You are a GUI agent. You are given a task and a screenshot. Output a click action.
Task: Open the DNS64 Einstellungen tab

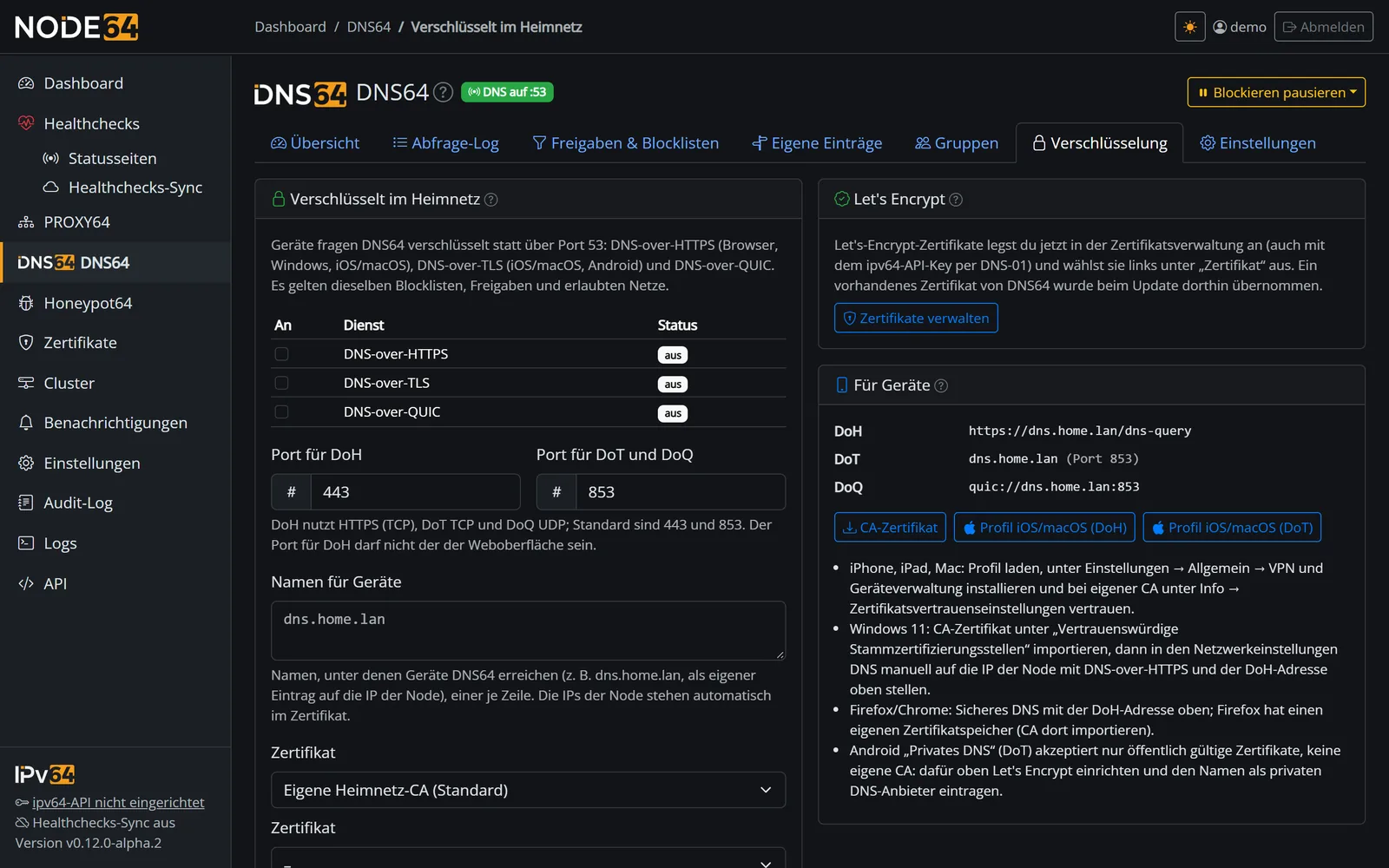1258,143
